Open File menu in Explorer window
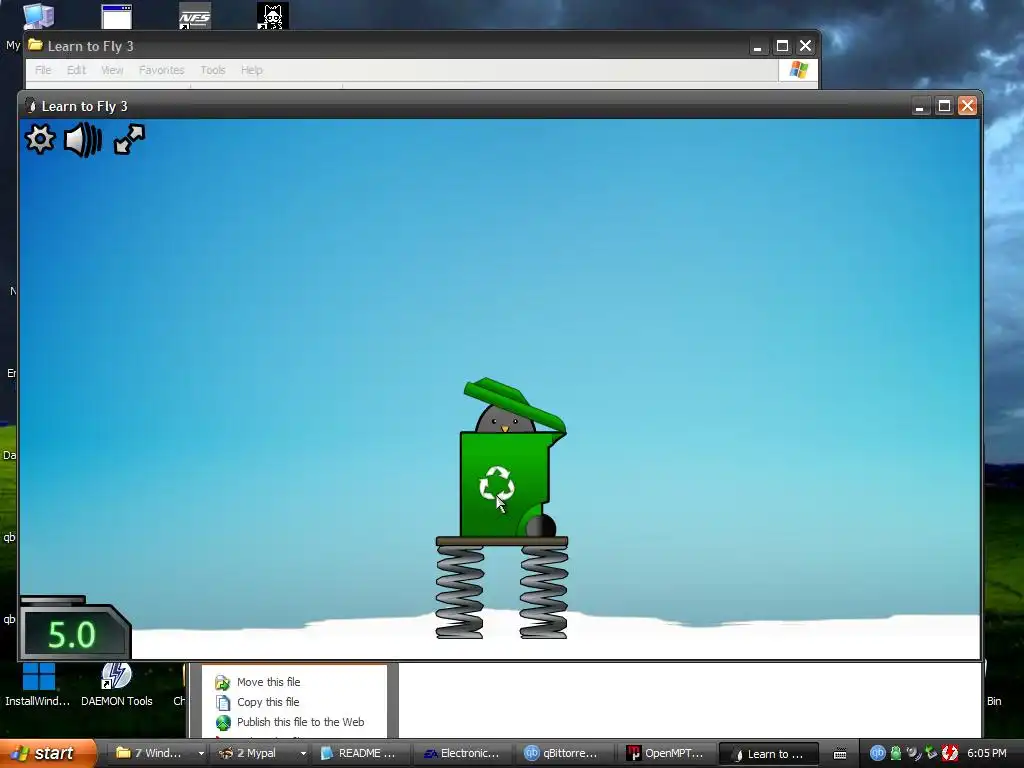 (43, 70)
